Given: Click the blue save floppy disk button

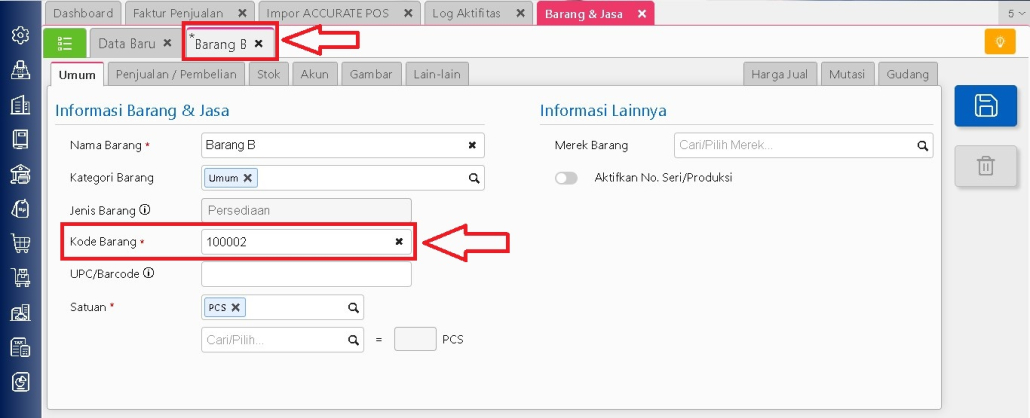Looking at the screenshot, I should (x=985, y=106).
